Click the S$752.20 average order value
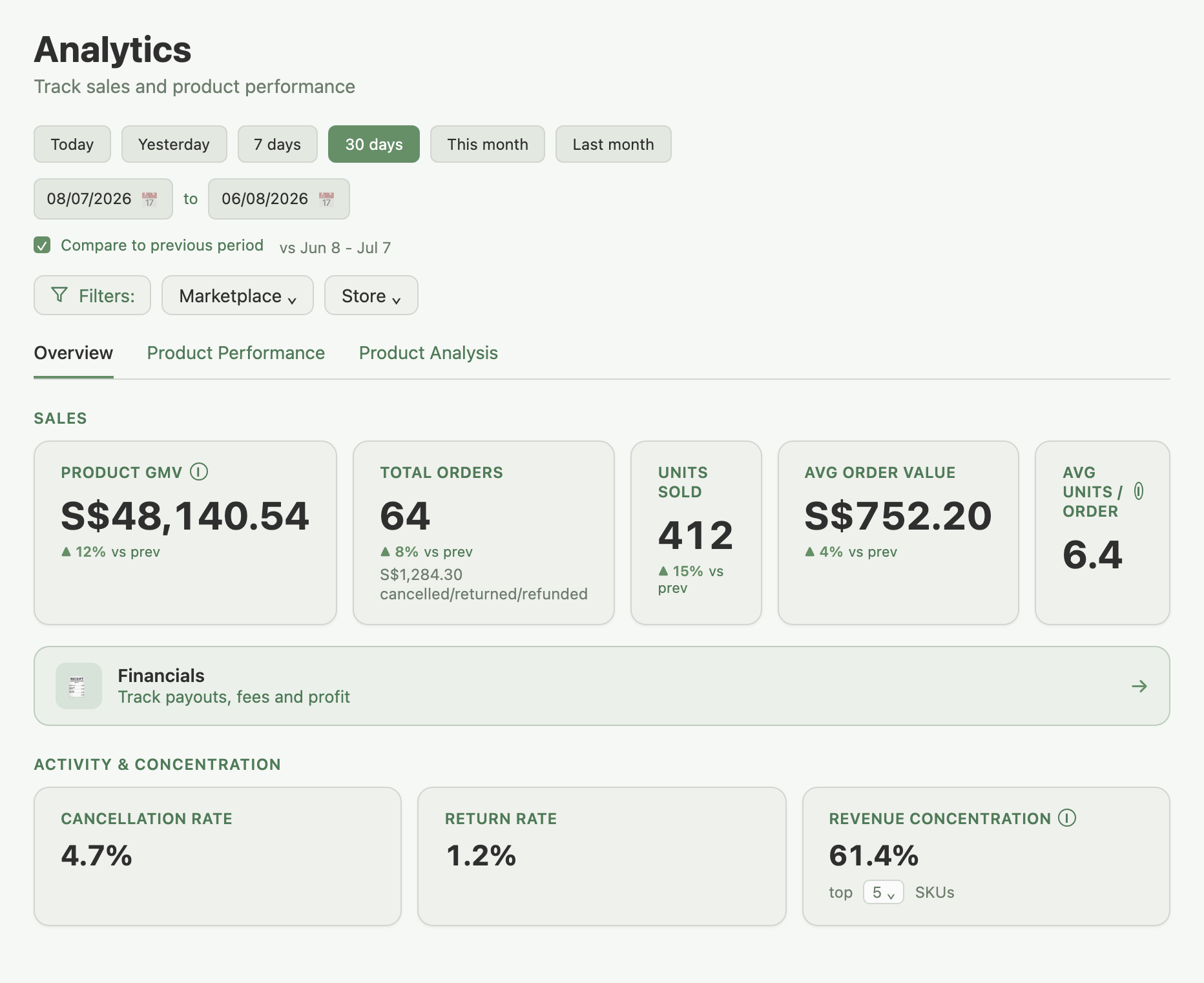The width and height of the screenshot is (1204, 983). click(898, 516)
